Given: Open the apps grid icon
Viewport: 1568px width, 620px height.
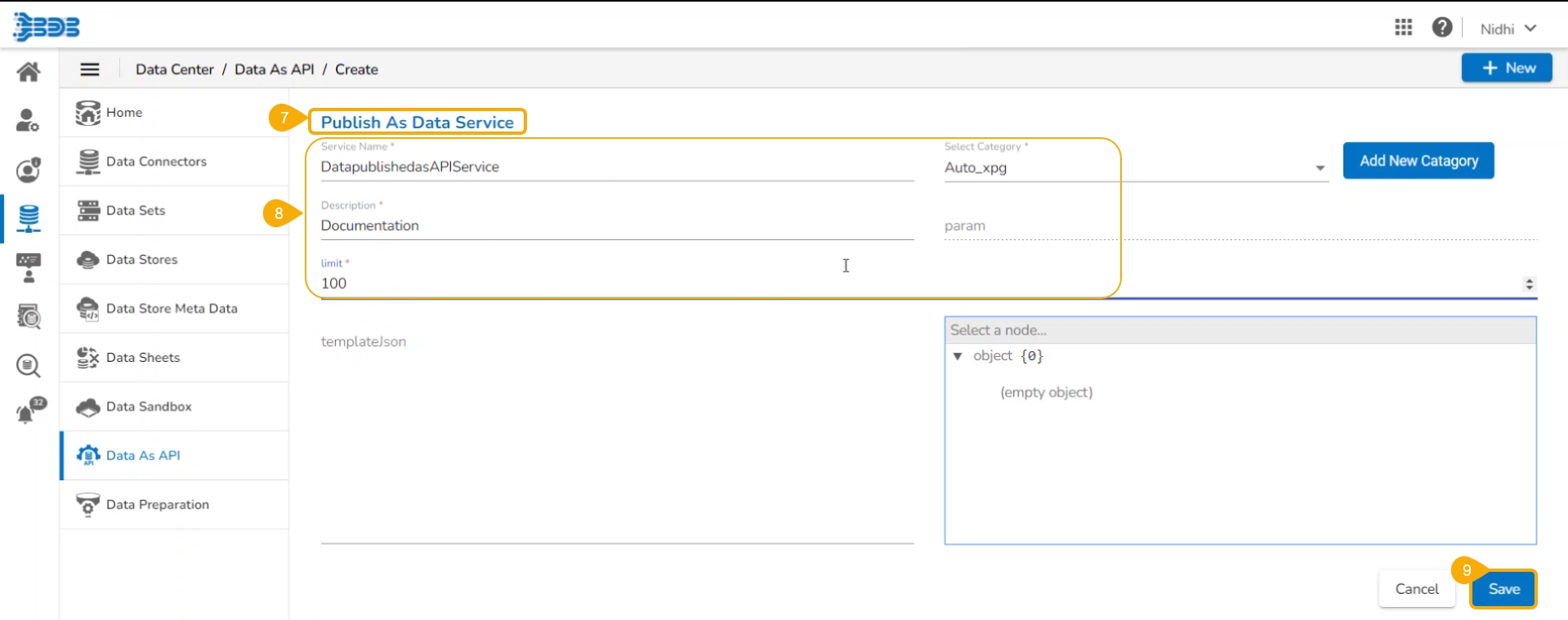Looking at the screenshot, I should tap(1403, 28).
